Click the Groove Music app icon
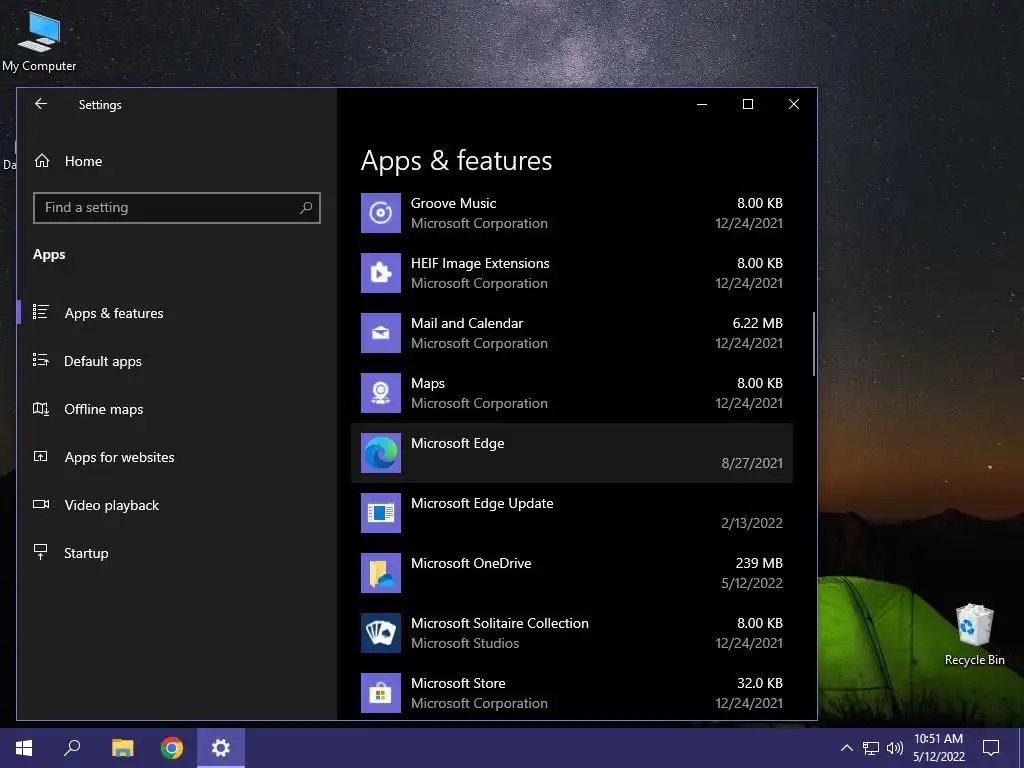 [x=381, y=213]
